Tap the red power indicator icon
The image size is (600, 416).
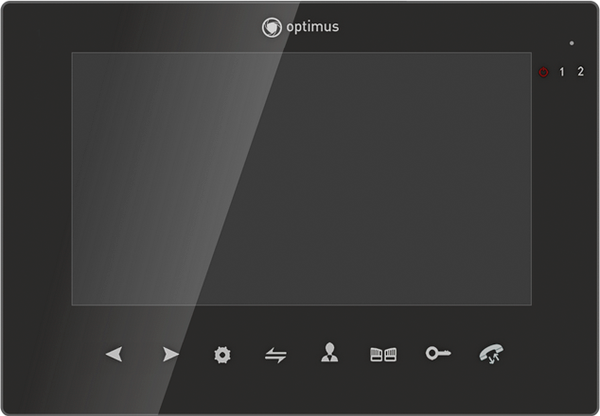(x=543, y=72)
